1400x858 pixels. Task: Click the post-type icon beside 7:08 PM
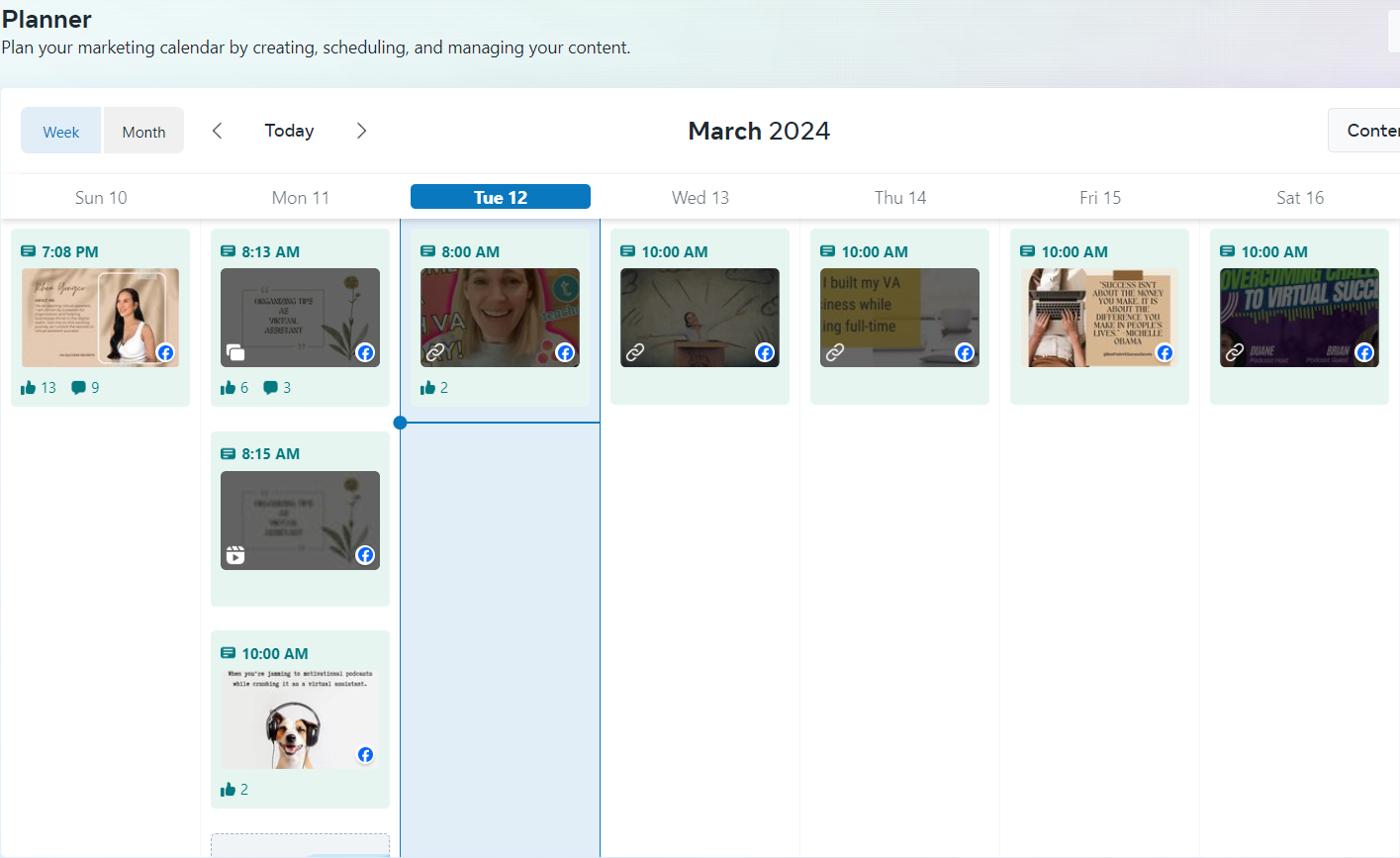coord(29,251)
